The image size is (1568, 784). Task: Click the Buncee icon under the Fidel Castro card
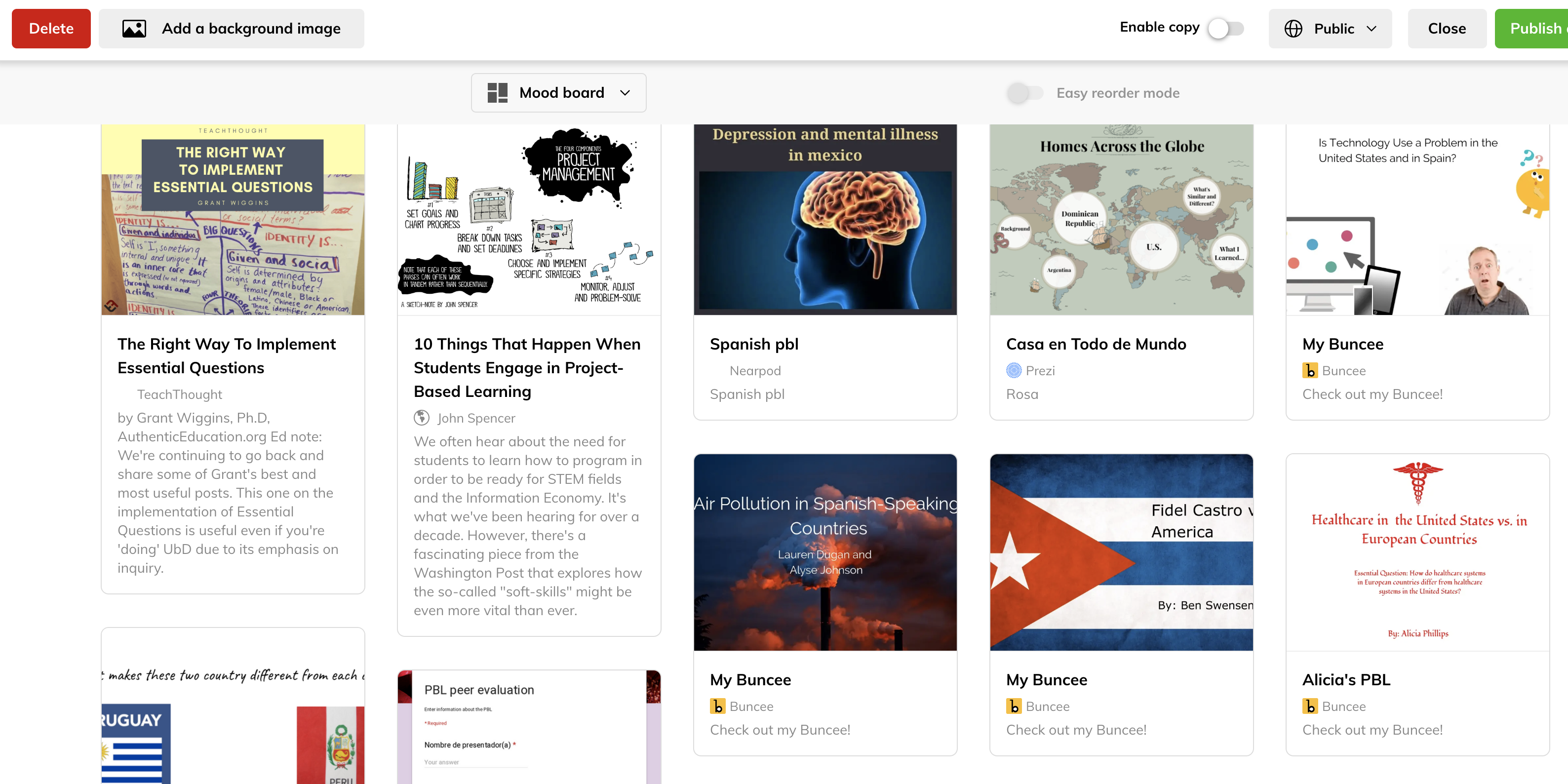click(x=1014, y=706)
